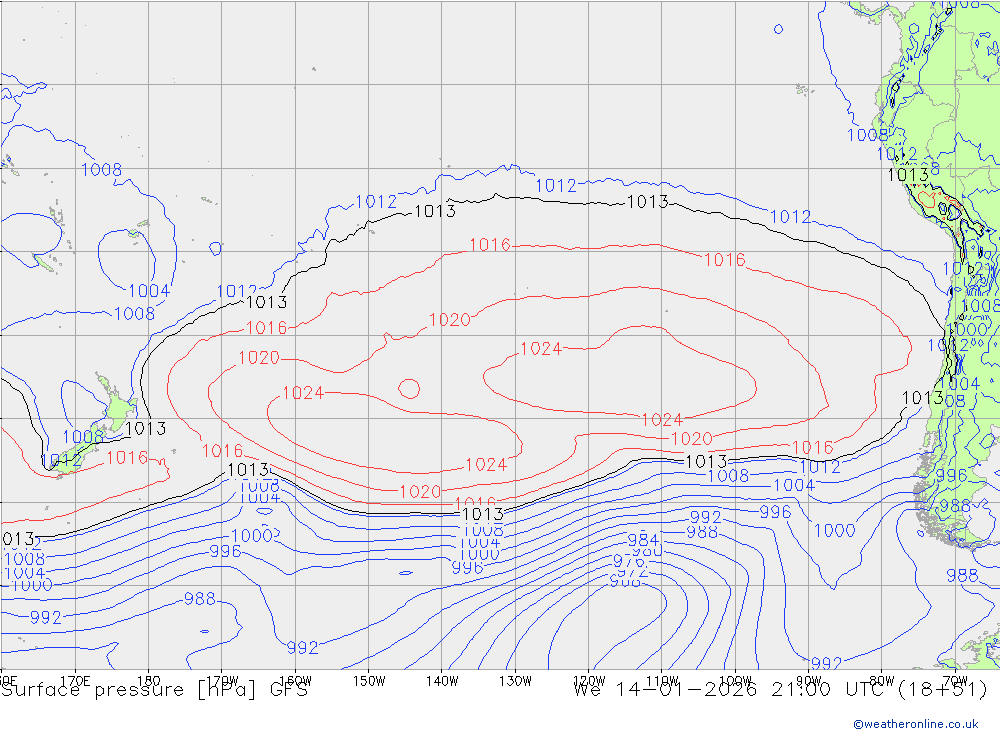Screen dimensions: 1000x733
Task: Click the blue 988 label near 170W in the south
Action: coord(200,599)
